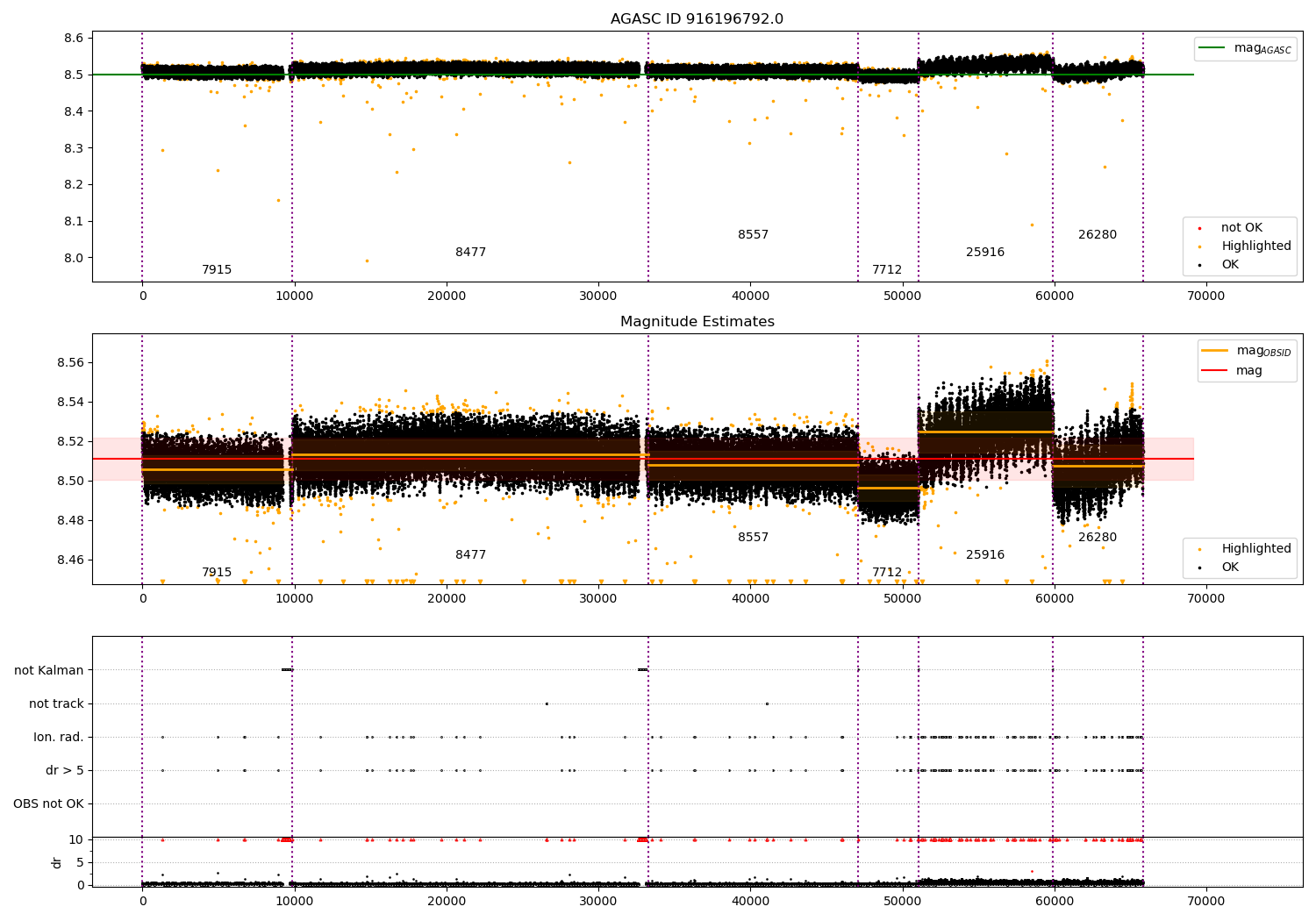
Task: Click OBSID label 26280 in AGASC ID plot
Action: coord(1098,235)
